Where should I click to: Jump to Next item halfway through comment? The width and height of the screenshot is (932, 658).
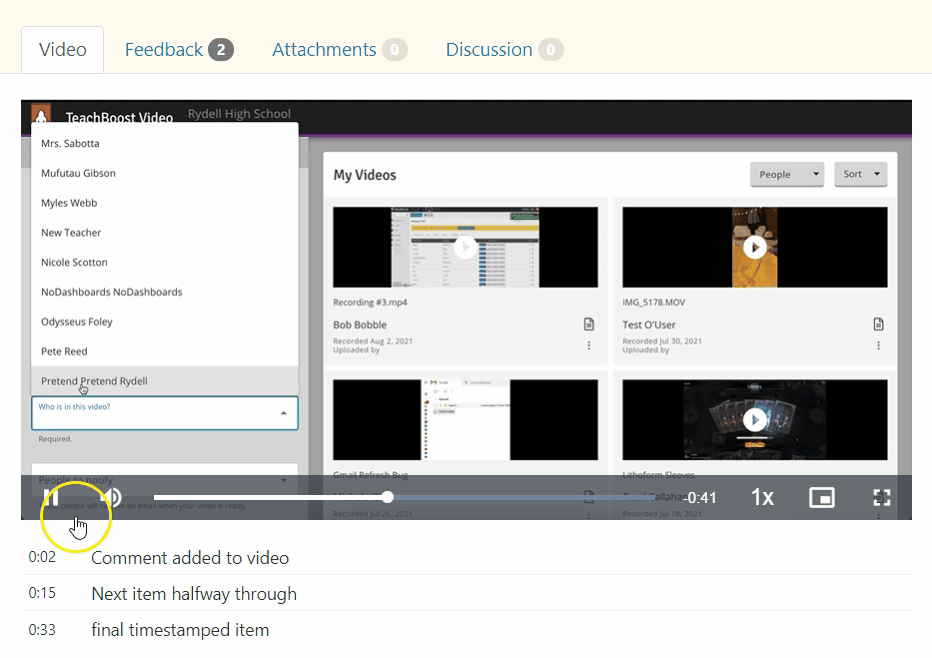tap(466, 593)
